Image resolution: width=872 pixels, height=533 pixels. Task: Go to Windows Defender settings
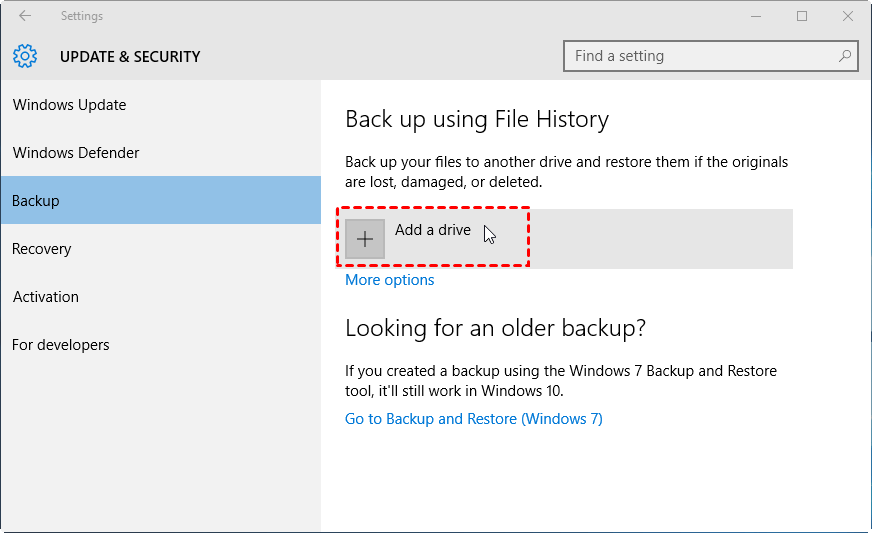click(76, 153)
